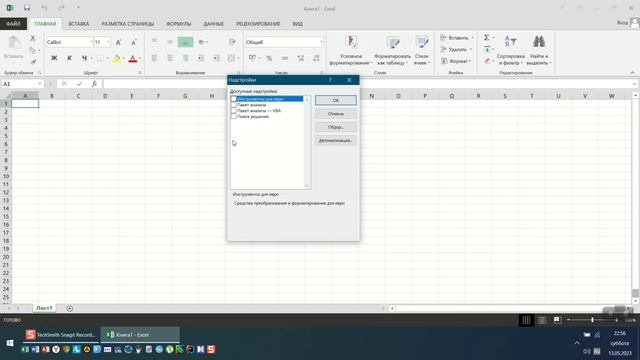Viewport: 640px width, 360px height.
Task: Click the highlighted middle-align icon
Action: point(185,42)
